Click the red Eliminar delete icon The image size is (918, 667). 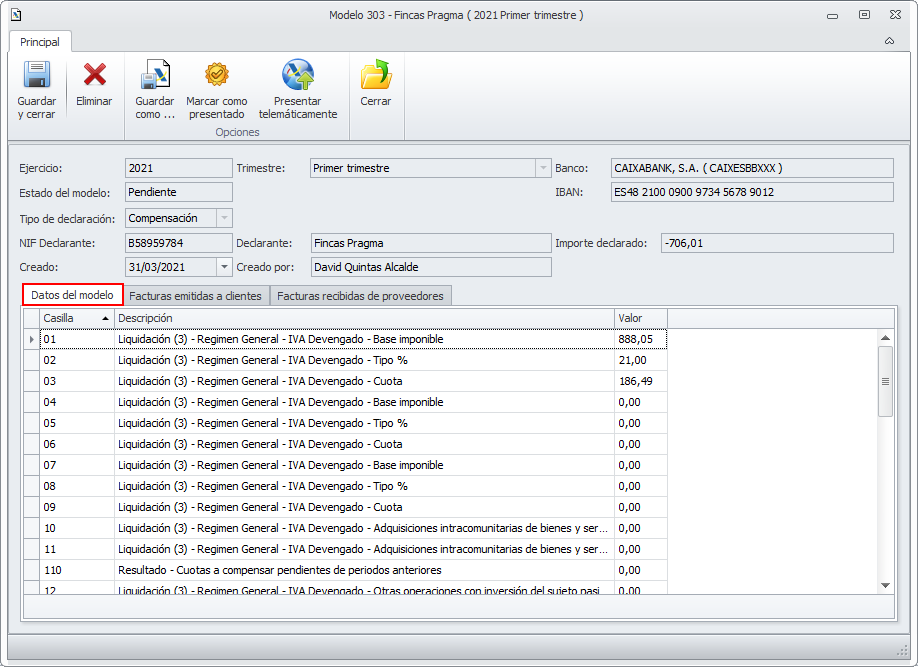tap(94, 76)
